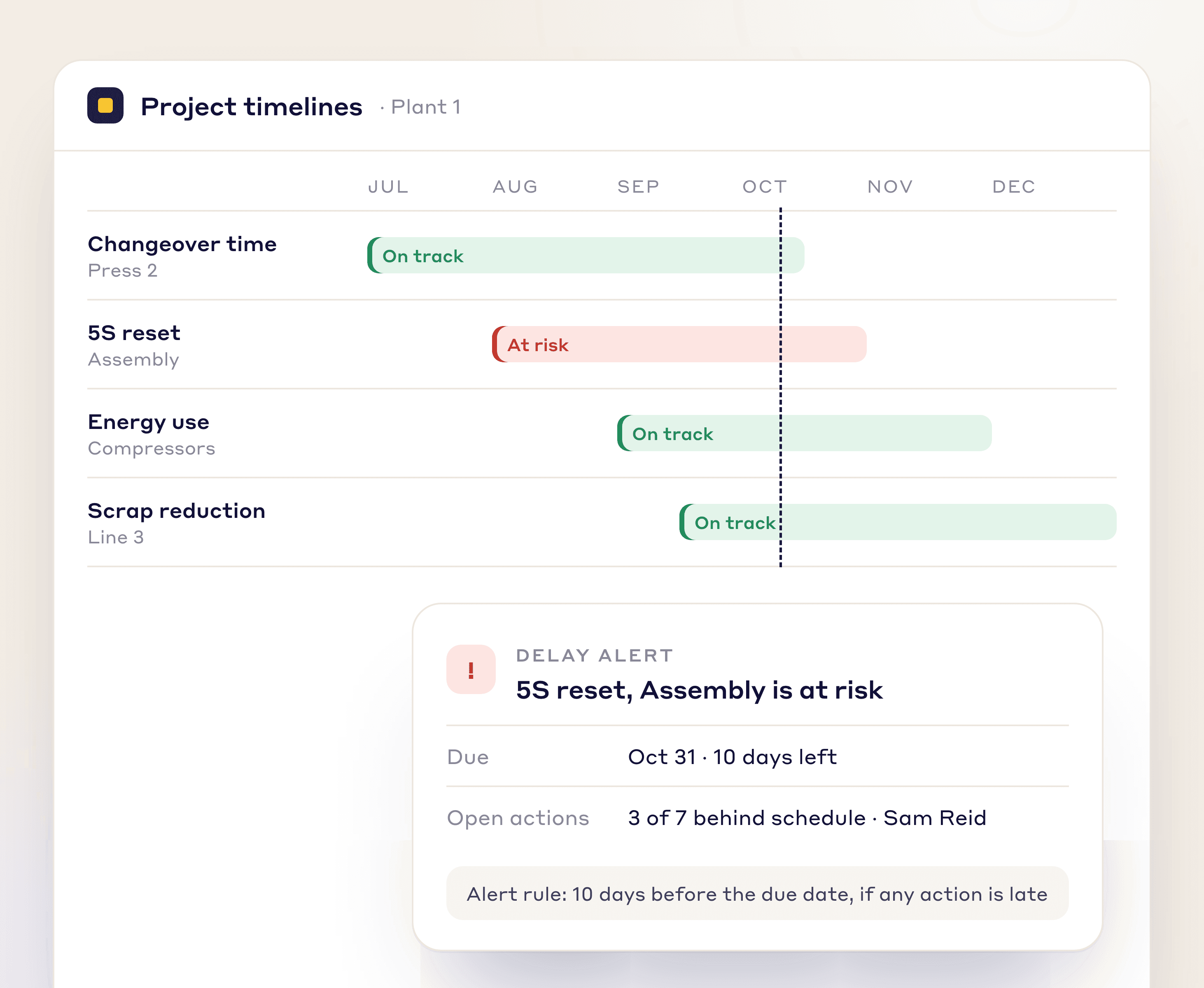This screenshot has height=988, width=1204.
Task: Click the OCT month header
Action: (765, 186)
